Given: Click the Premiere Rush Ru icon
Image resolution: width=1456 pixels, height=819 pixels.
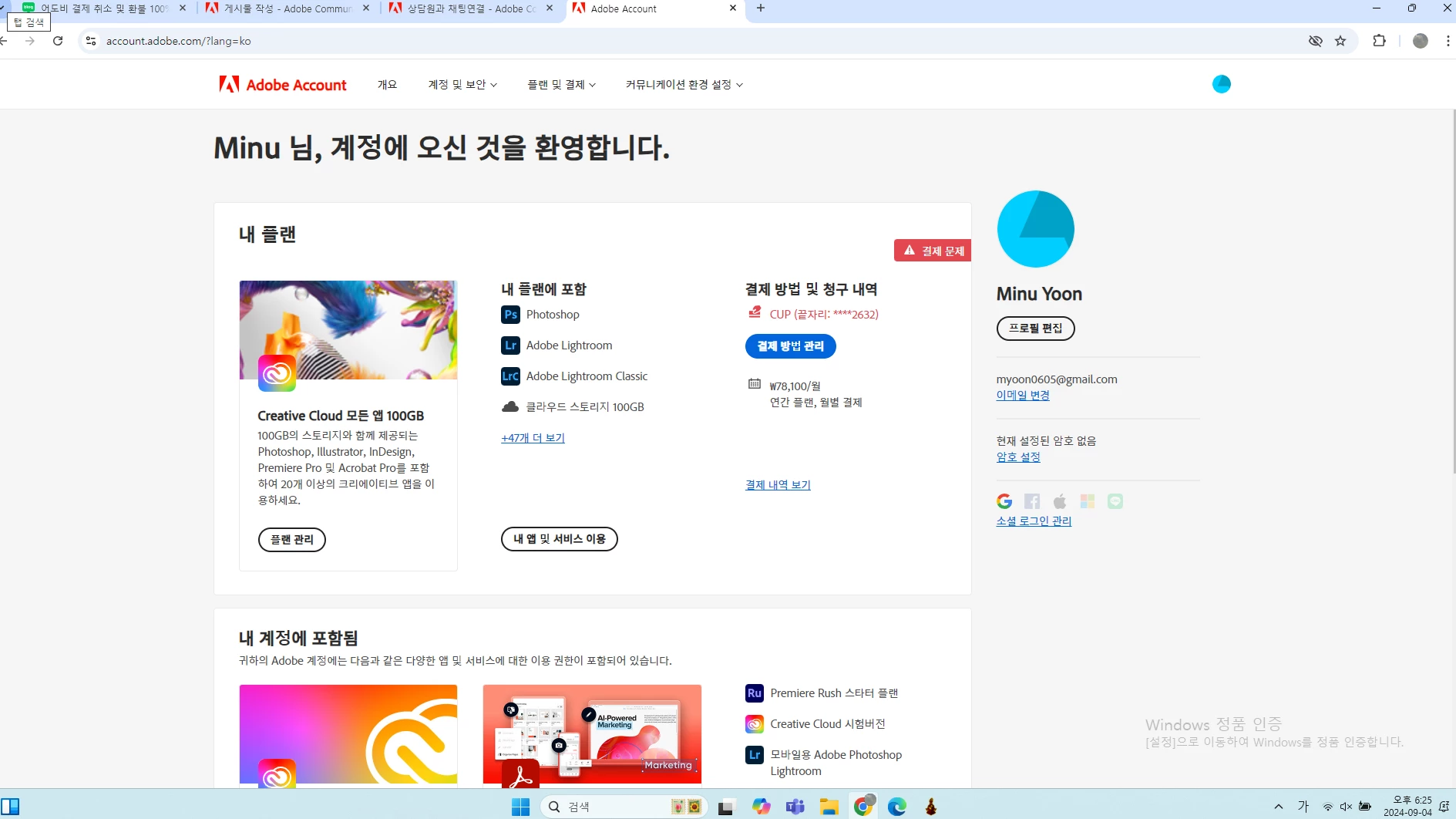Looking at the screenshot, I should 755,693.
